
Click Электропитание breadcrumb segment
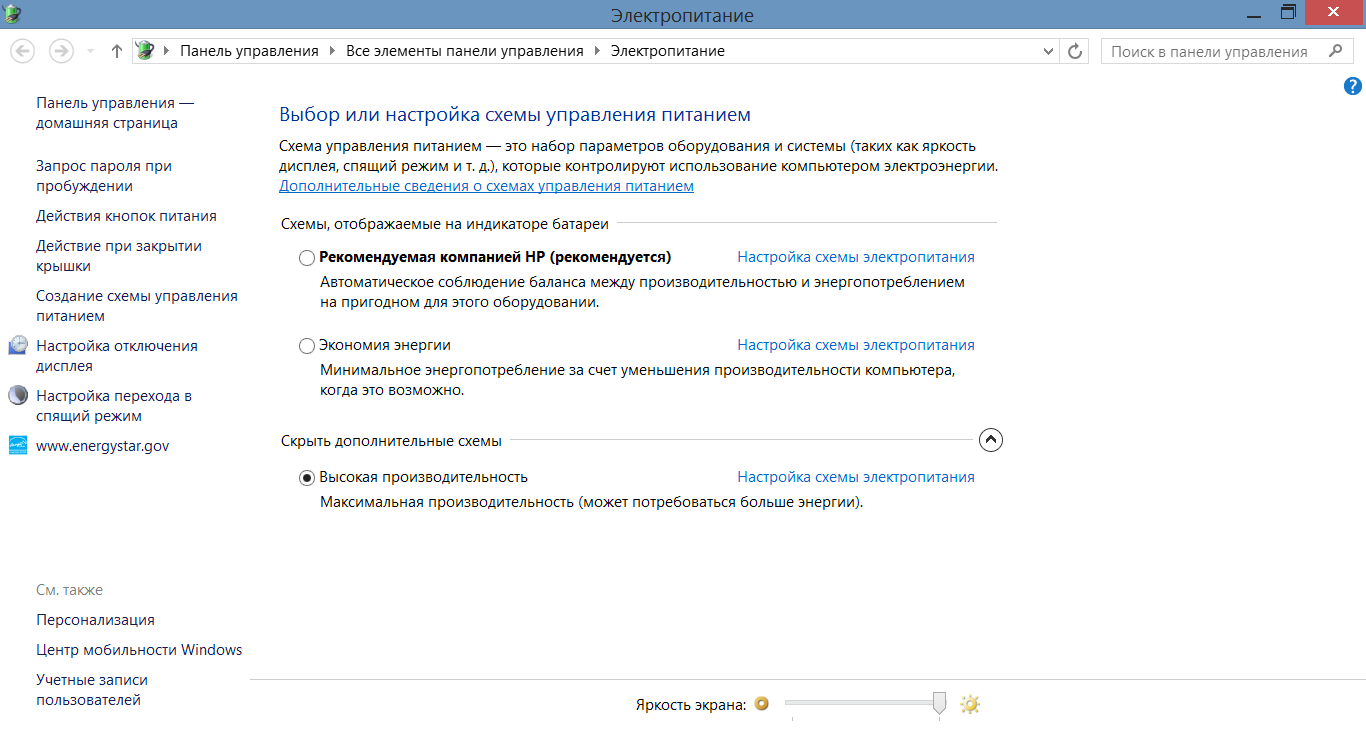coord(668,51)
